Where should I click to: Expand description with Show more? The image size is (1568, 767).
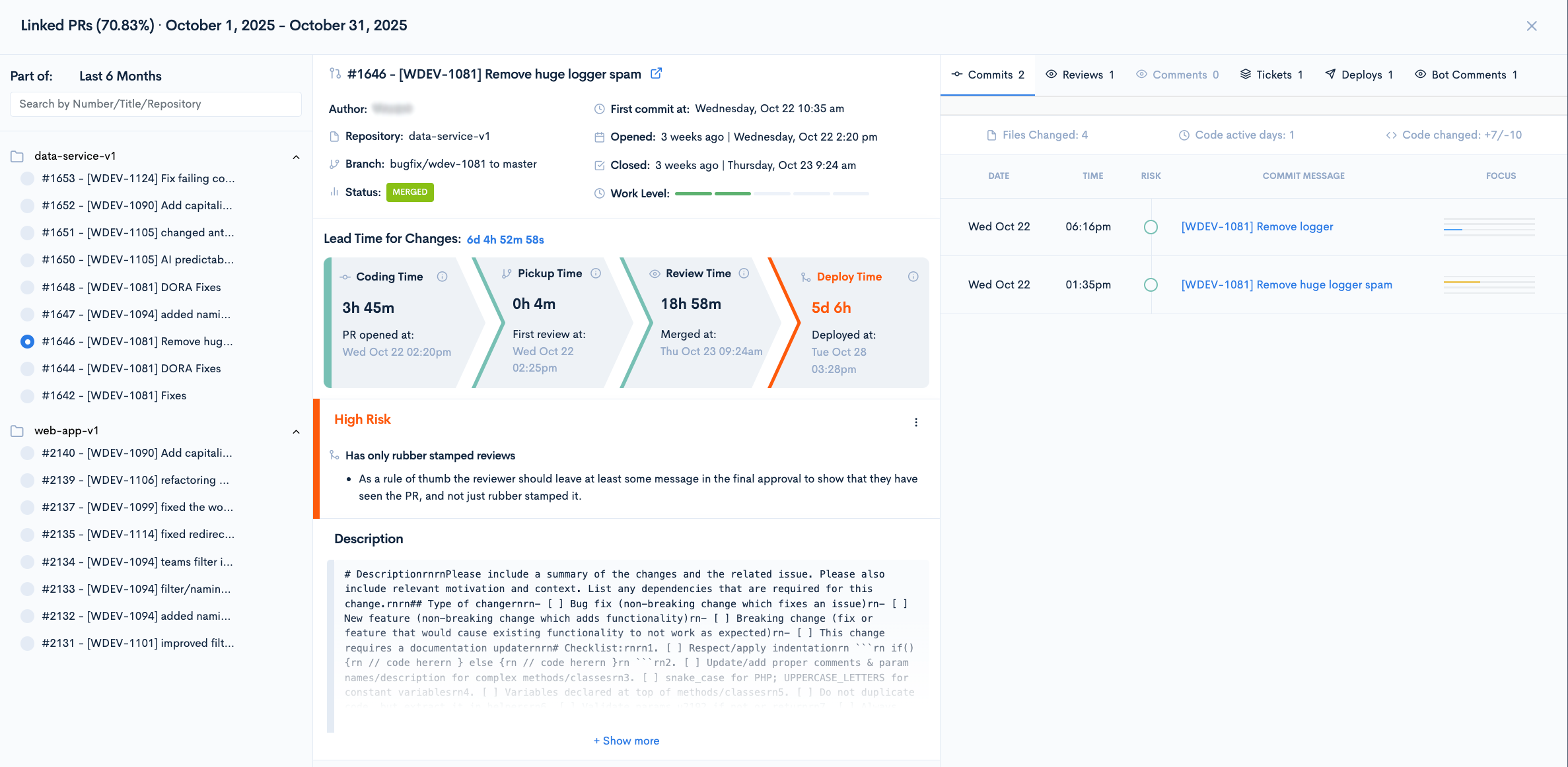[x=626, y=741]
